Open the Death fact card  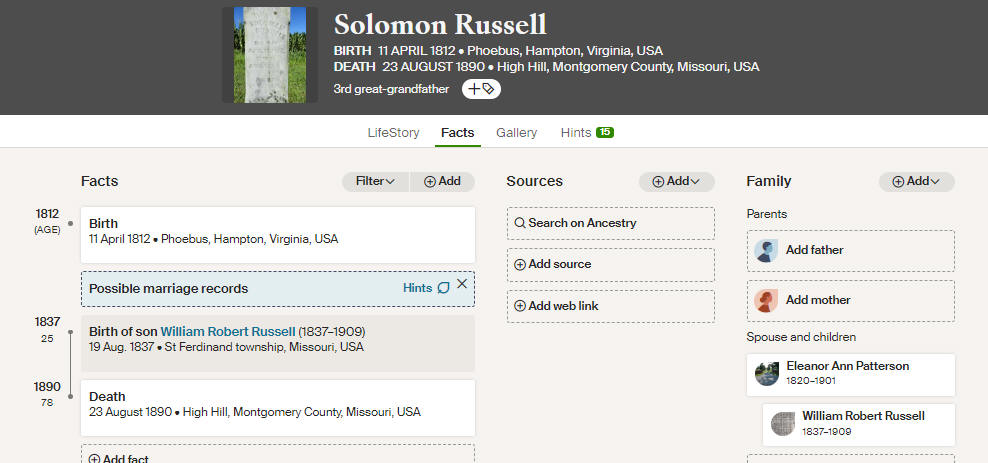pyautogui.click(x=278, y=408)
